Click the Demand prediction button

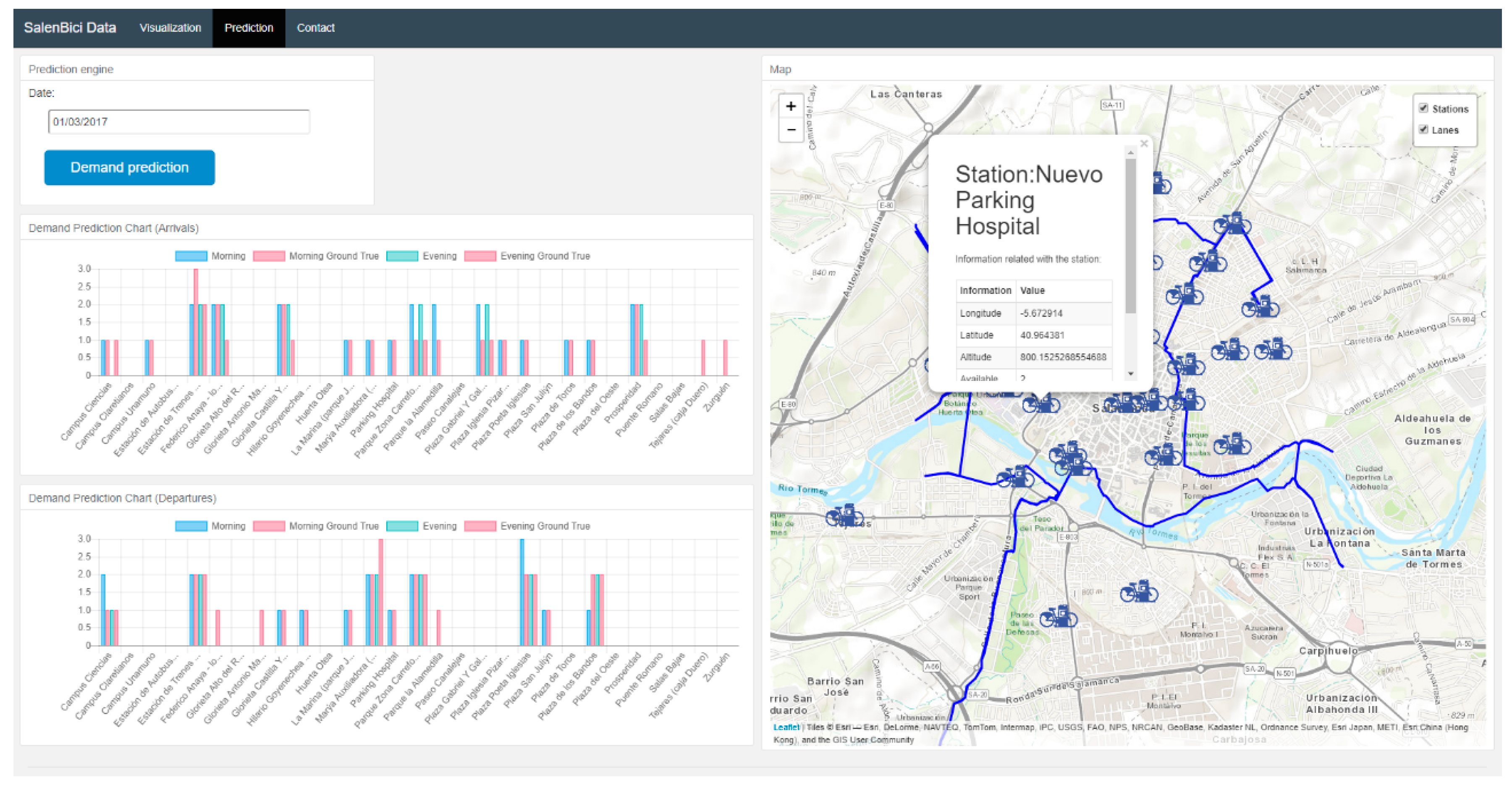[x=129, y=168]
